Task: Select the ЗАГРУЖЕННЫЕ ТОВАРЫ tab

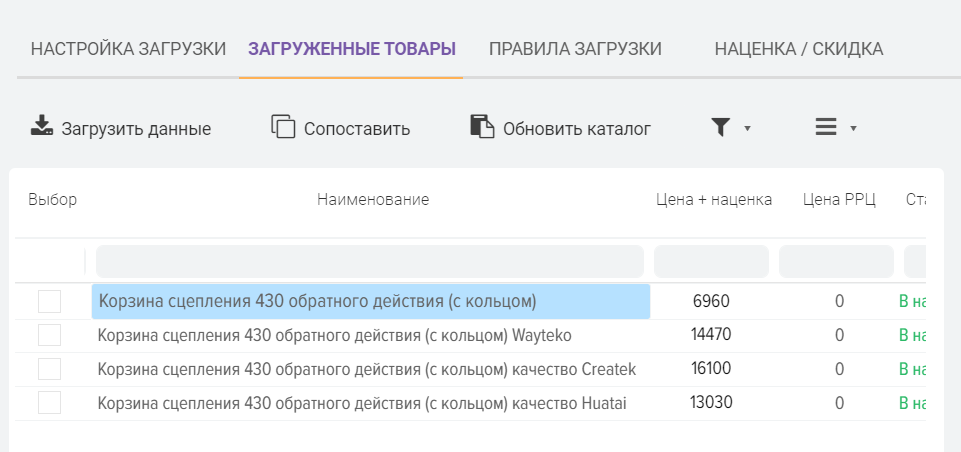Action: 351,49
